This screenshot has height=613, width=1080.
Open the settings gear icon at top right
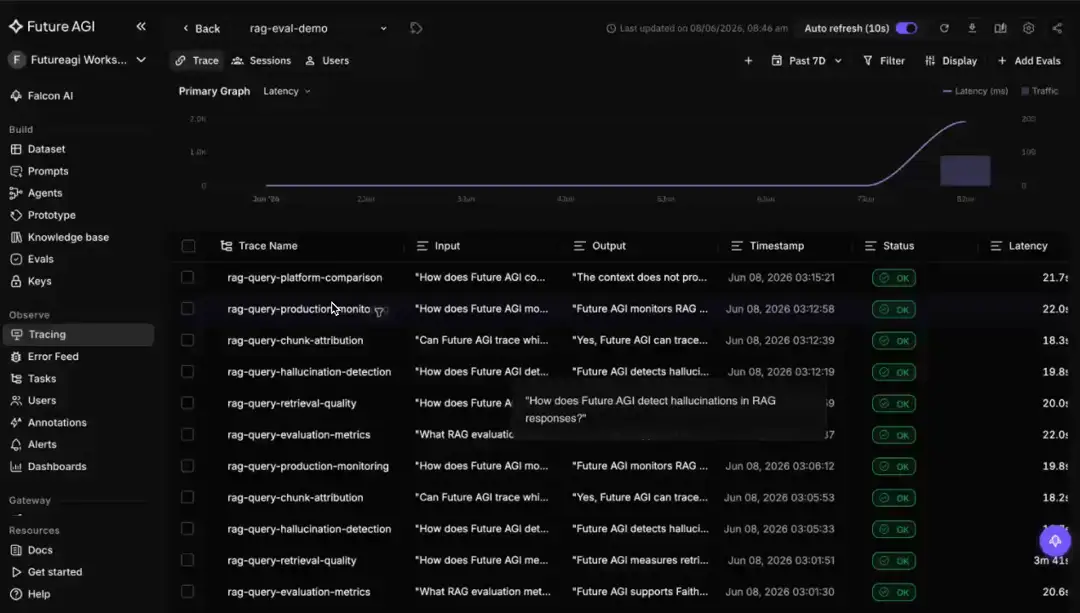pyautogui.click(x=1028, y=28)
